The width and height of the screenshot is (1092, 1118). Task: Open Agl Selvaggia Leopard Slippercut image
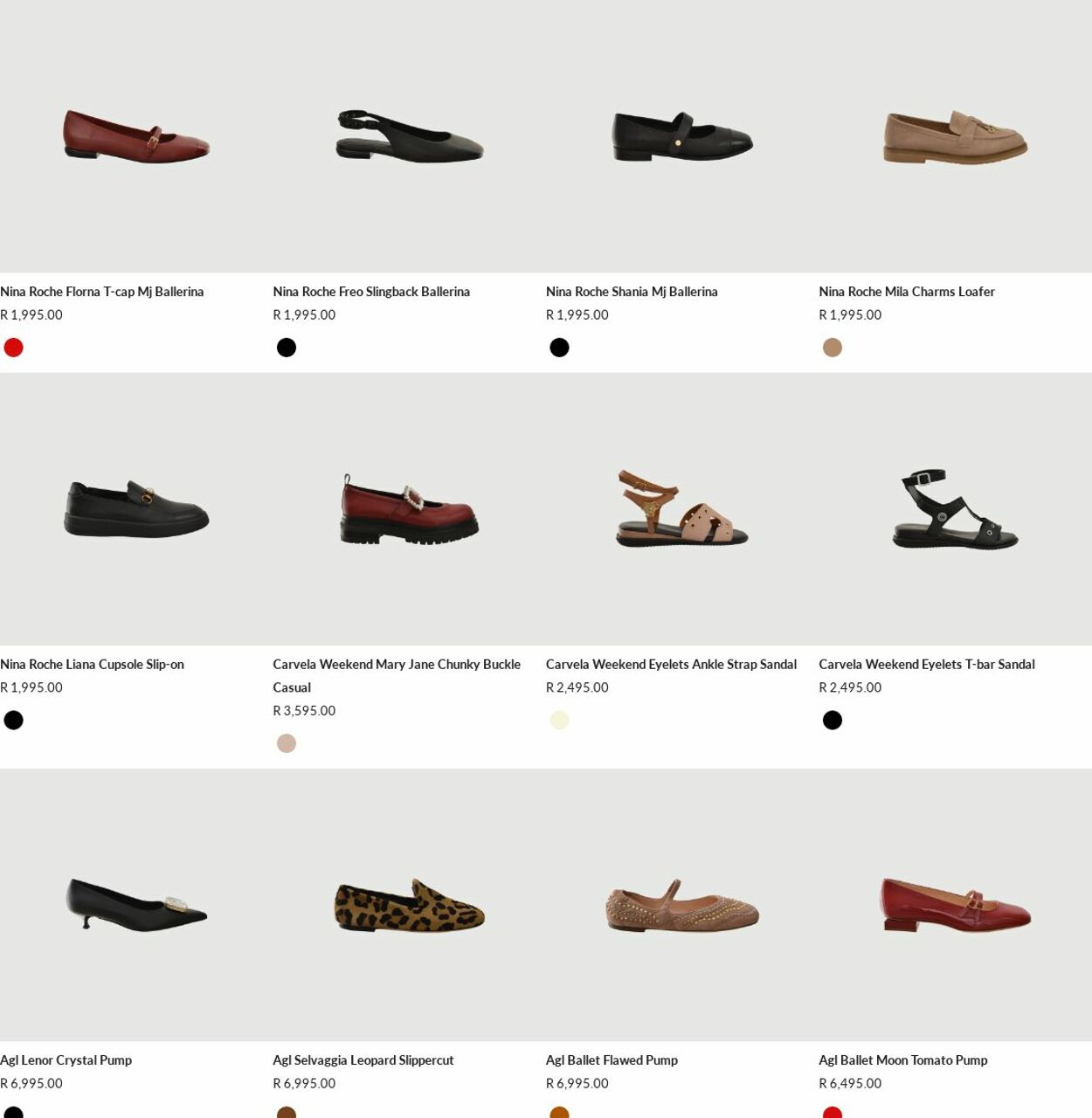click(409, 905)
